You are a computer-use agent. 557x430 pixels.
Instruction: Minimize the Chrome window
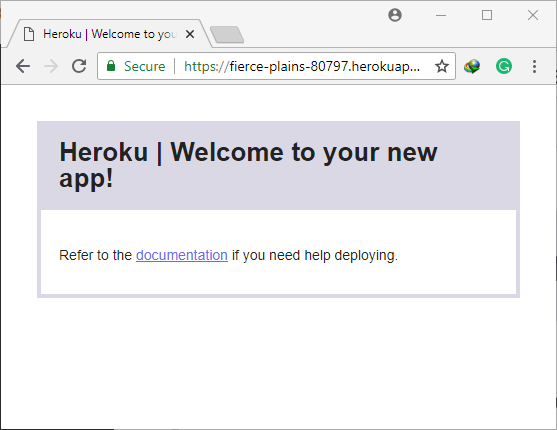pos(441,15)
